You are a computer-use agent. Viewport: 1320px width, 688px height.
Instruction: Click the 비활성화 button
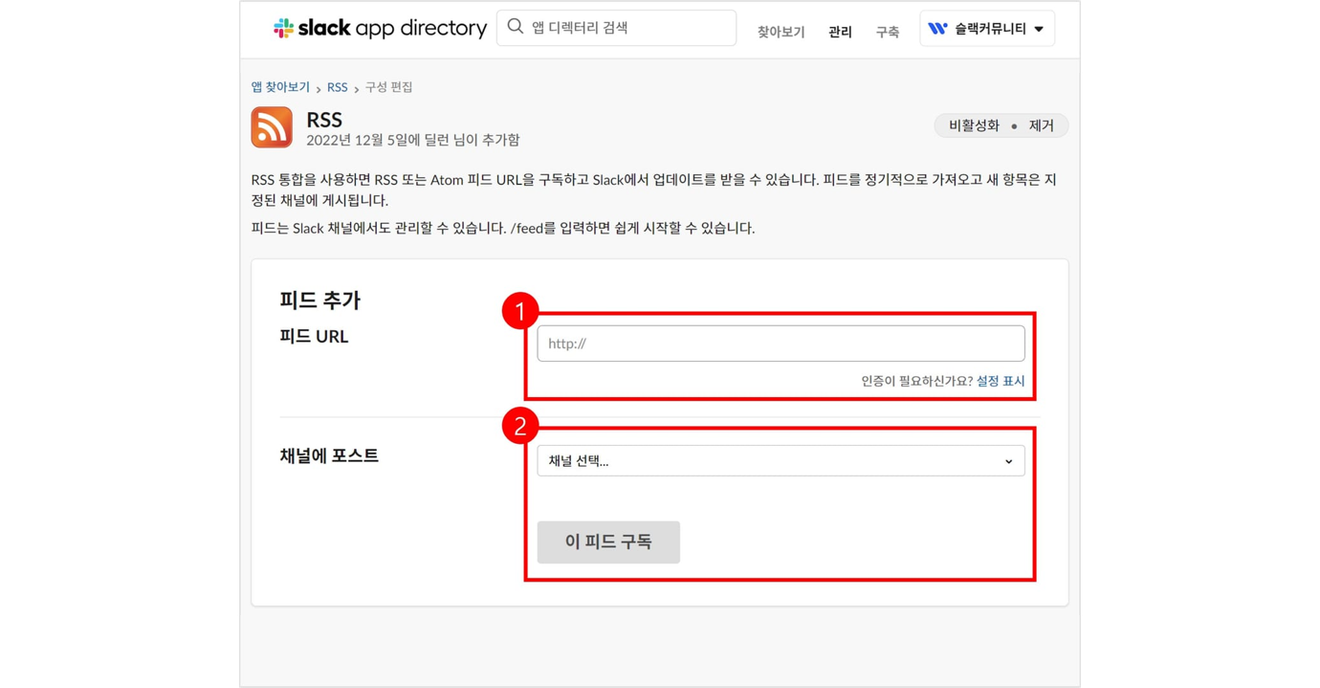[973, 126]
